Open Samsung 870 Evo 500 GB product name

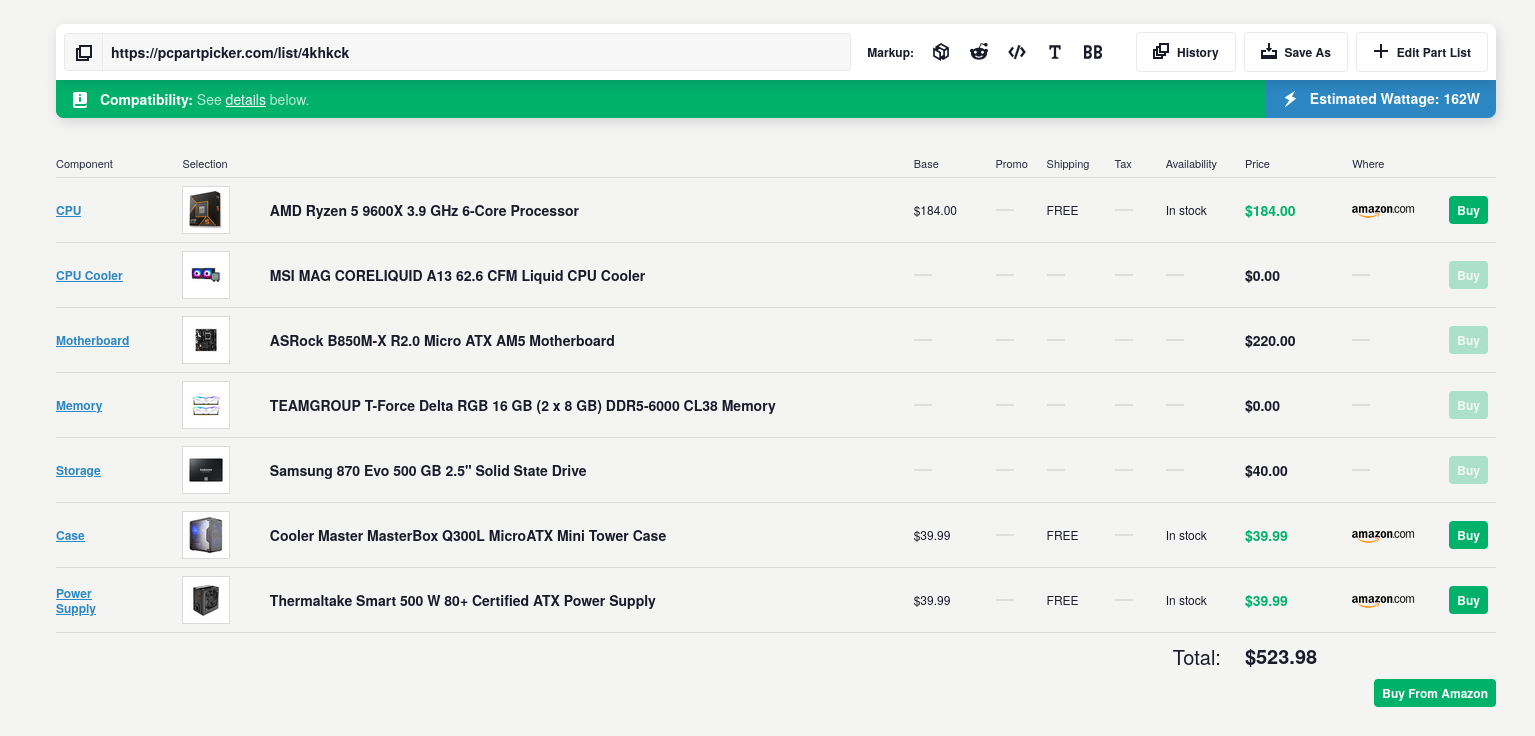(428, 471)
